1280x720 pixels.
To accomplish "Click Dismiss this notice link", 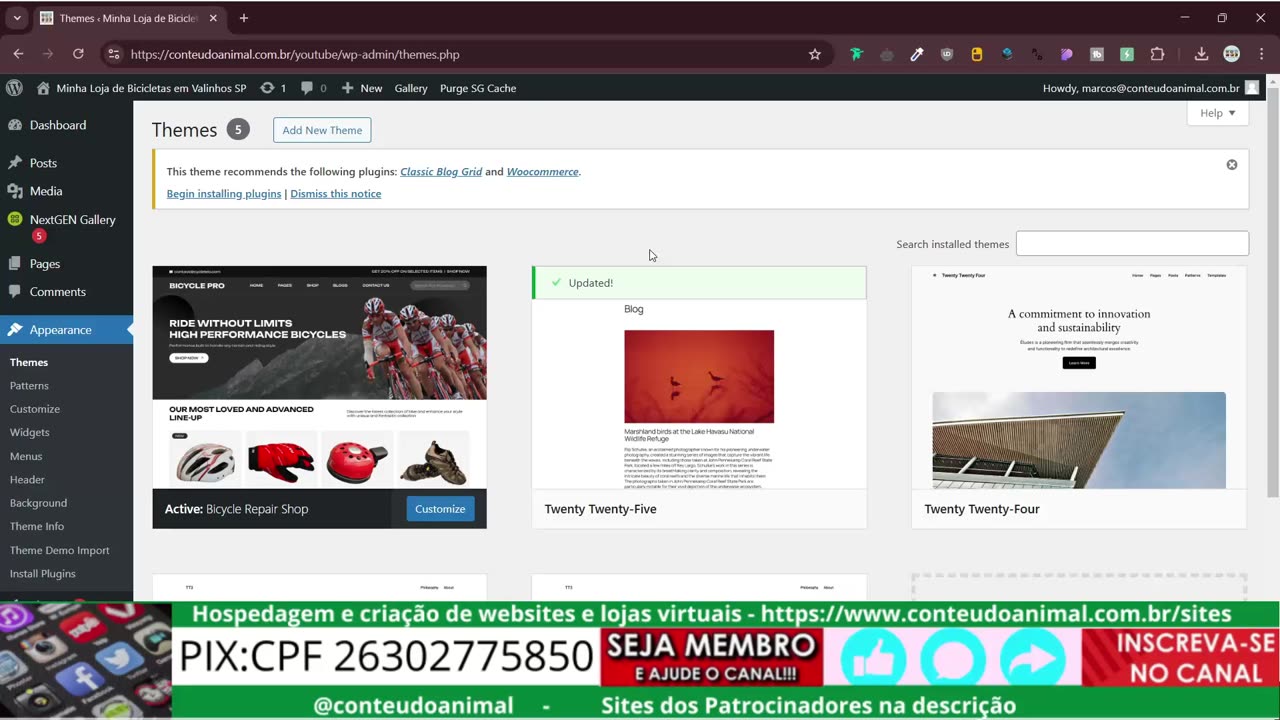I will (336, 193).
